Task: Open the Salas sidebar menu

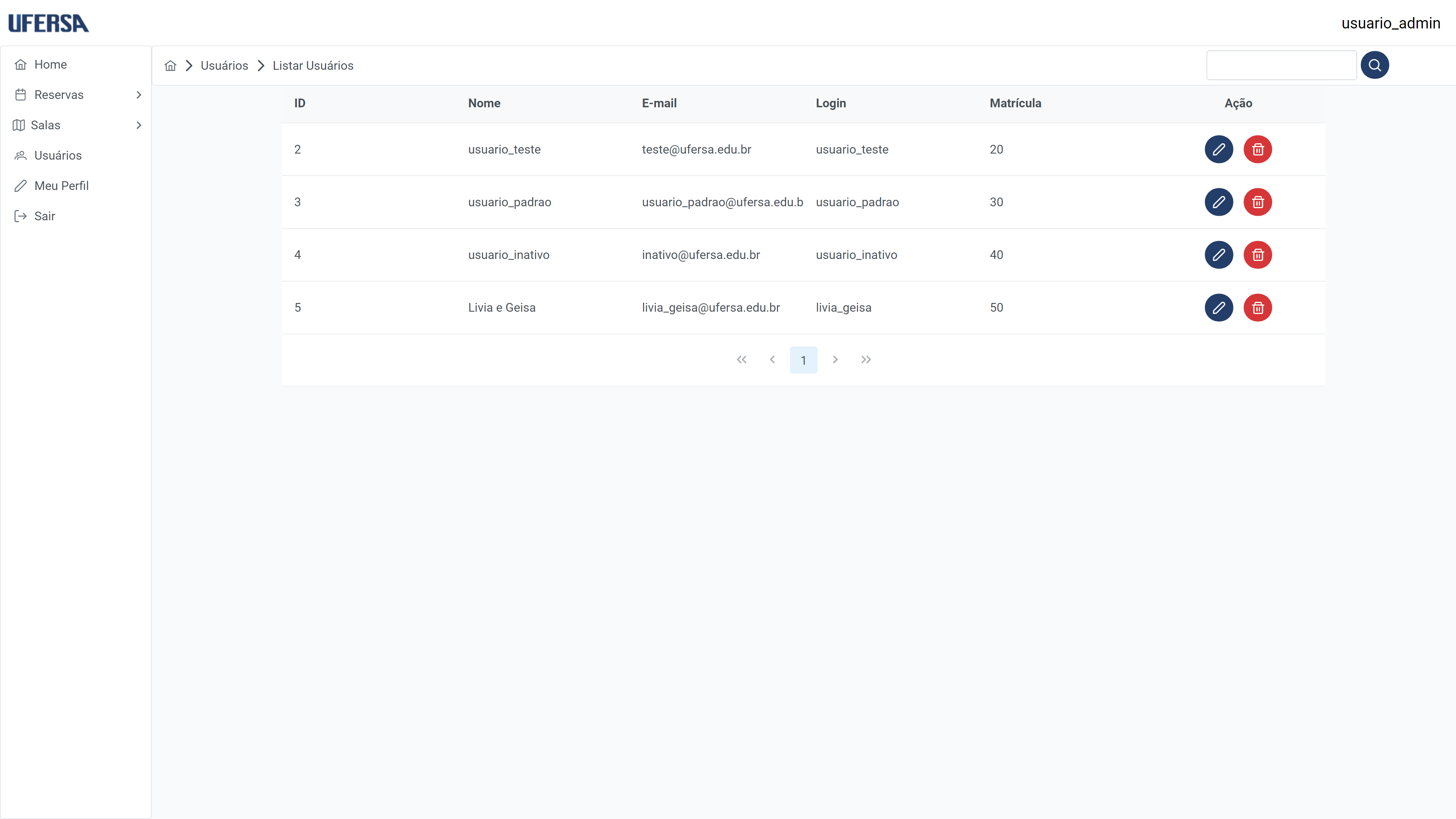Action: coord(76,125)
